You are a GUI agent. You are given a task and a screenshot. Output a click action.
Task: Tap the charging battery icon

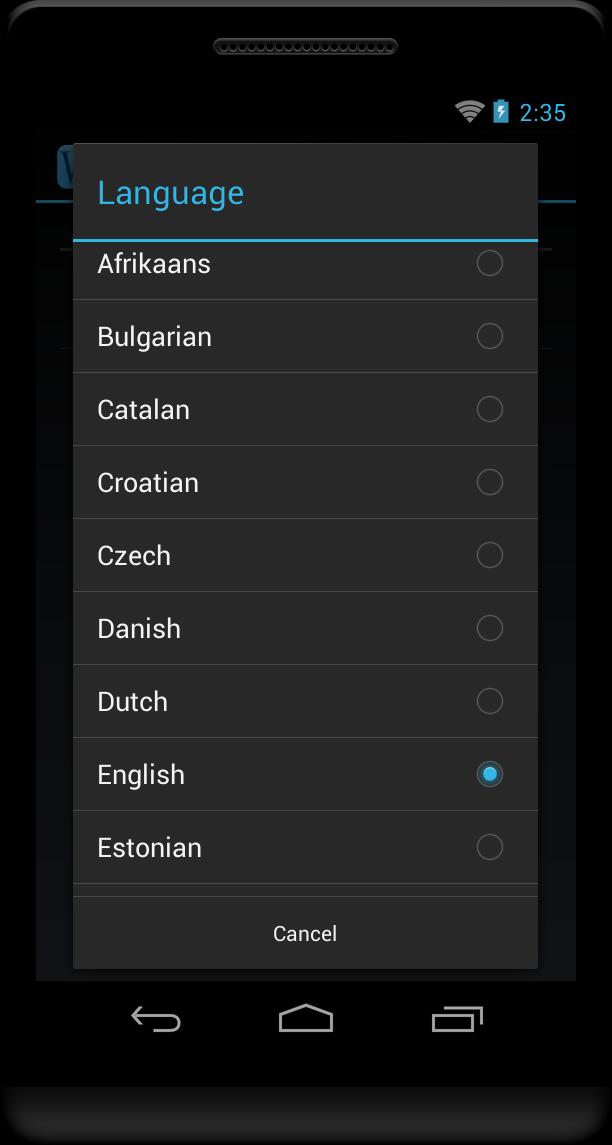coord(499,111)
